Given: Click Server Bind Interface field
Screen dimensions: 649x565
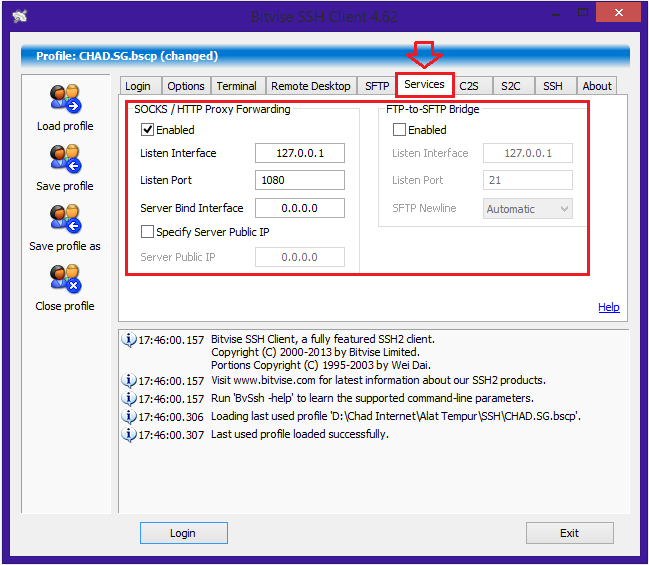Looking at the screenshot, I should (x=300, y=208).
